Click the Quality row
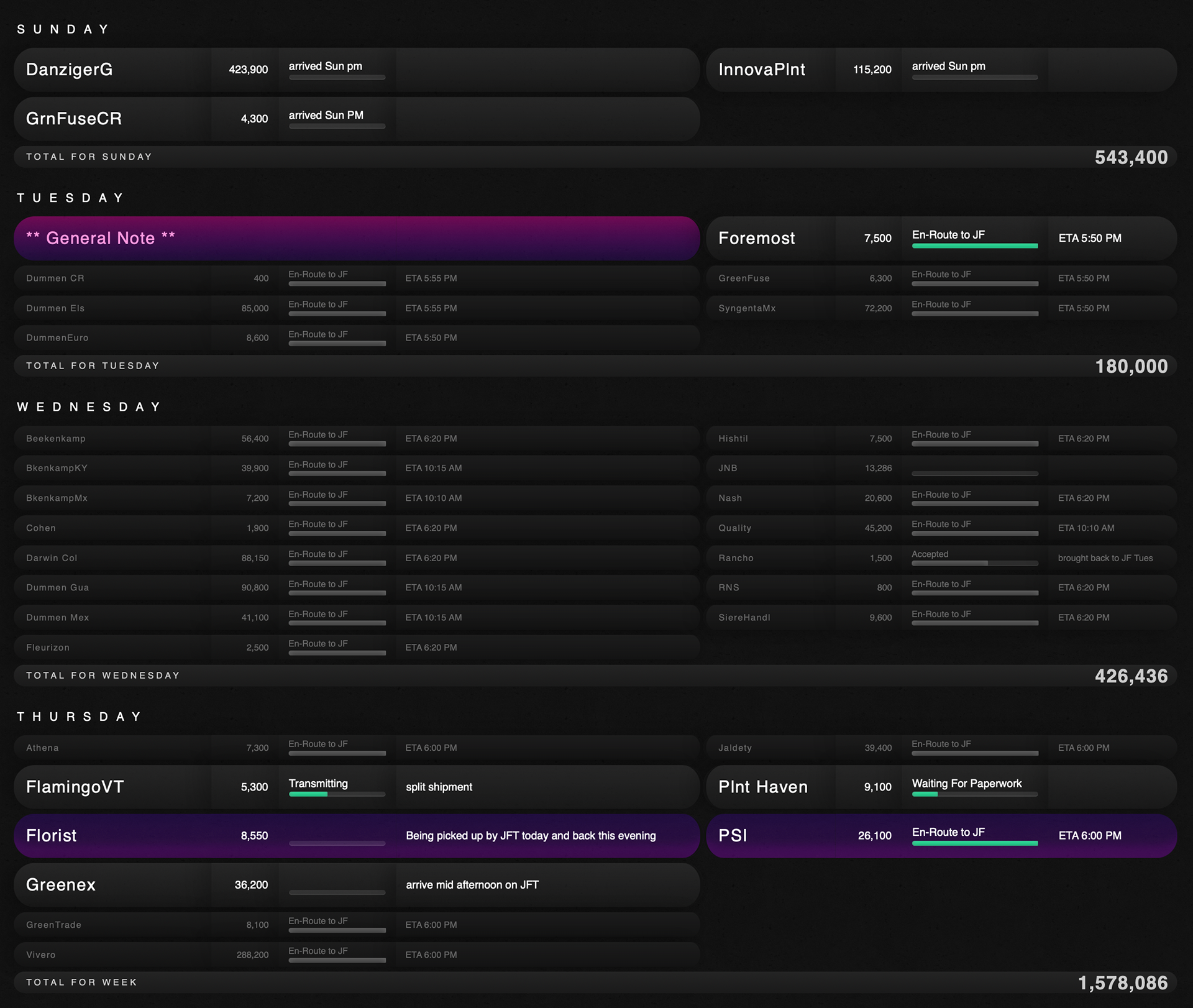Image resolution: width=1193 pixels, height=1008 pixels. click(941, 528)
